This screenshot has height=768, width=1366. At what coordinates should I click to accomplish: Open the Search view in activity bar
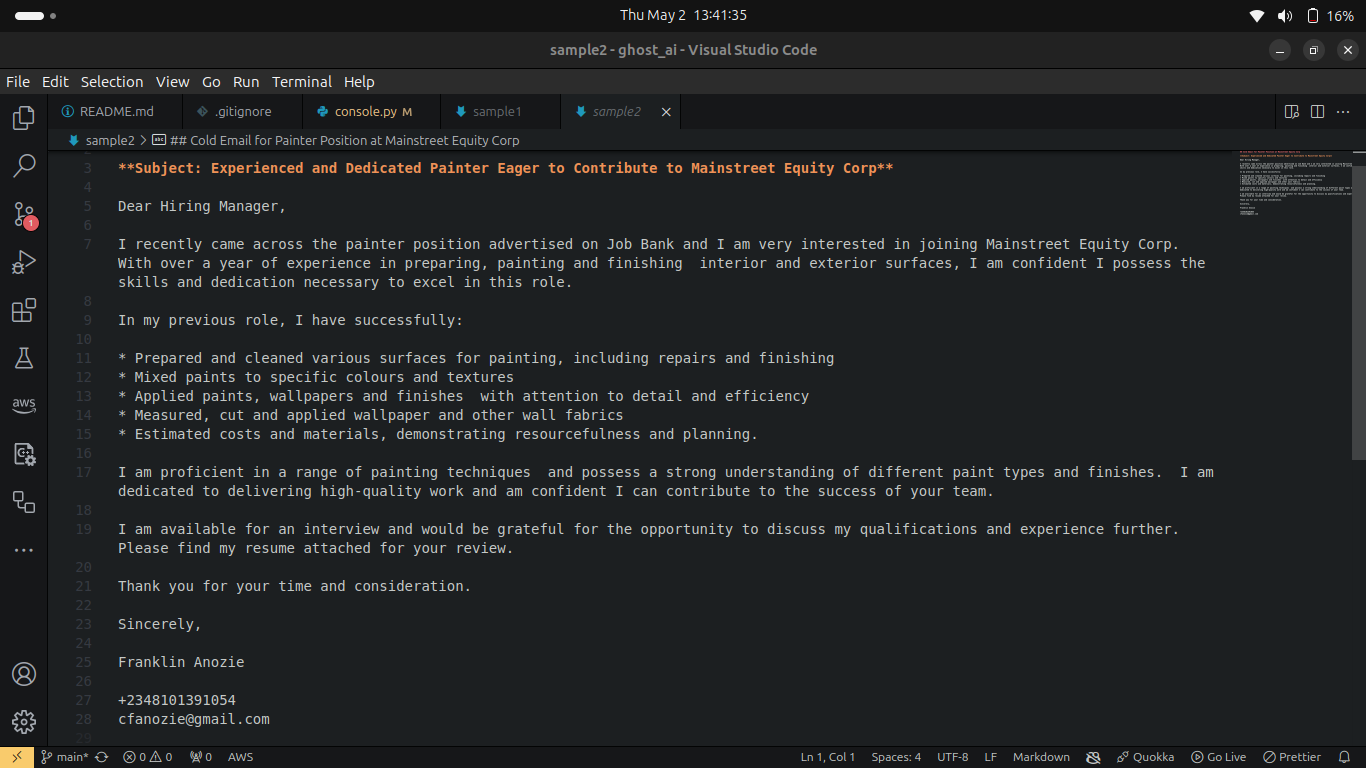pos(24,166)
